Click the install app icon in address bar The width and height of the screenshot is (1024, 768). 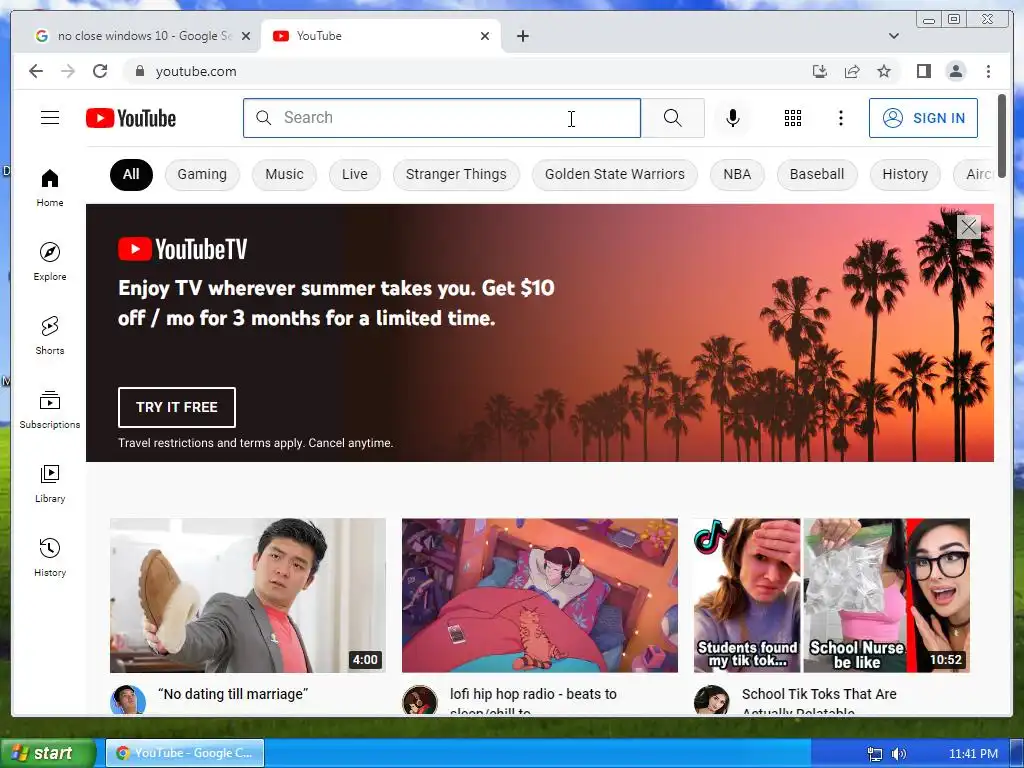[820, 71]
